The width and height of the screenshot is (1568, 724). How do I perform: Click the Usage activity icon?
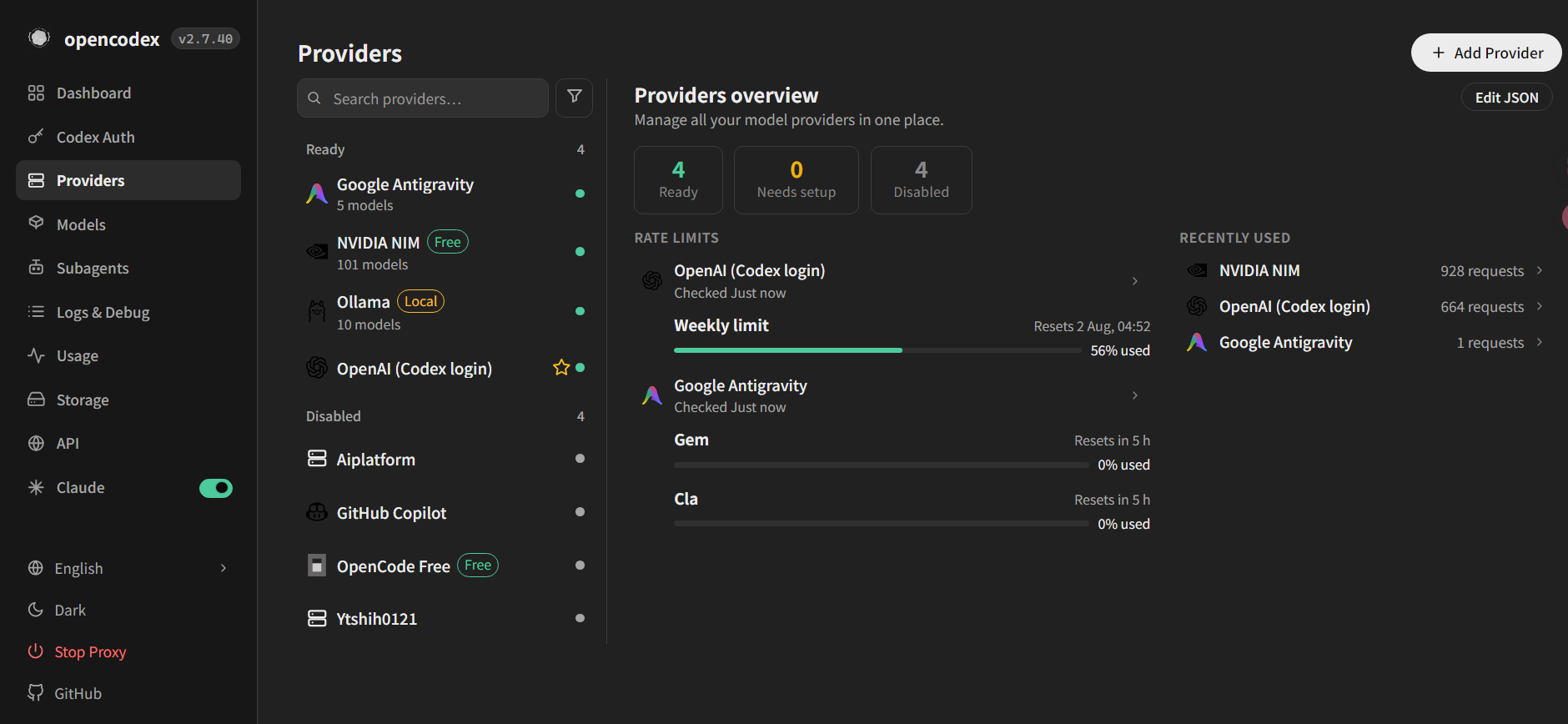coord(36,355)
